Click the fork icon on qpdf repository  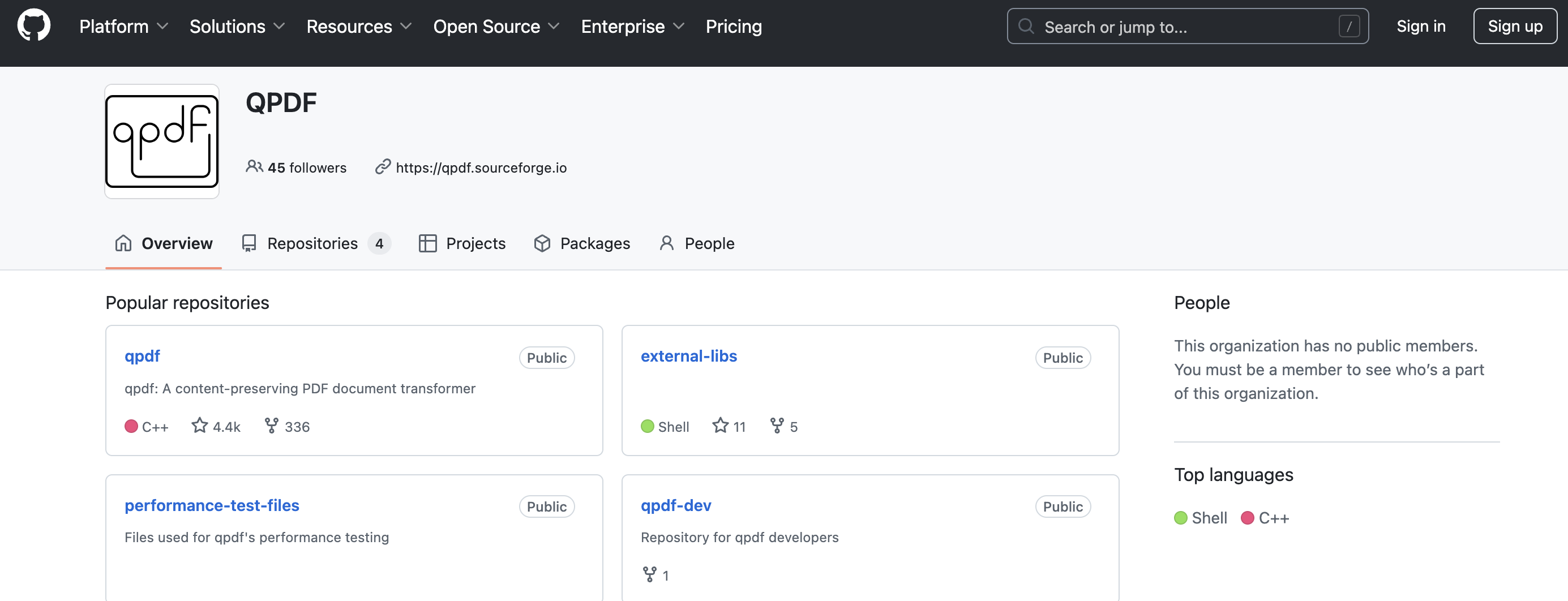click(272, 425)
